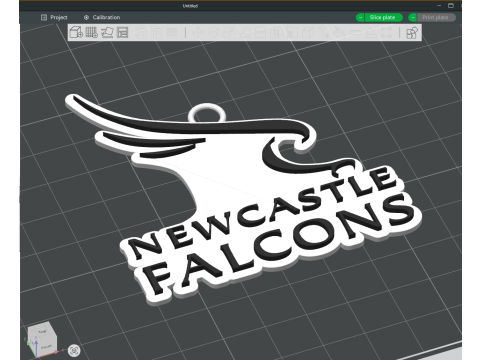Click the Add plate grid icon

92,32
